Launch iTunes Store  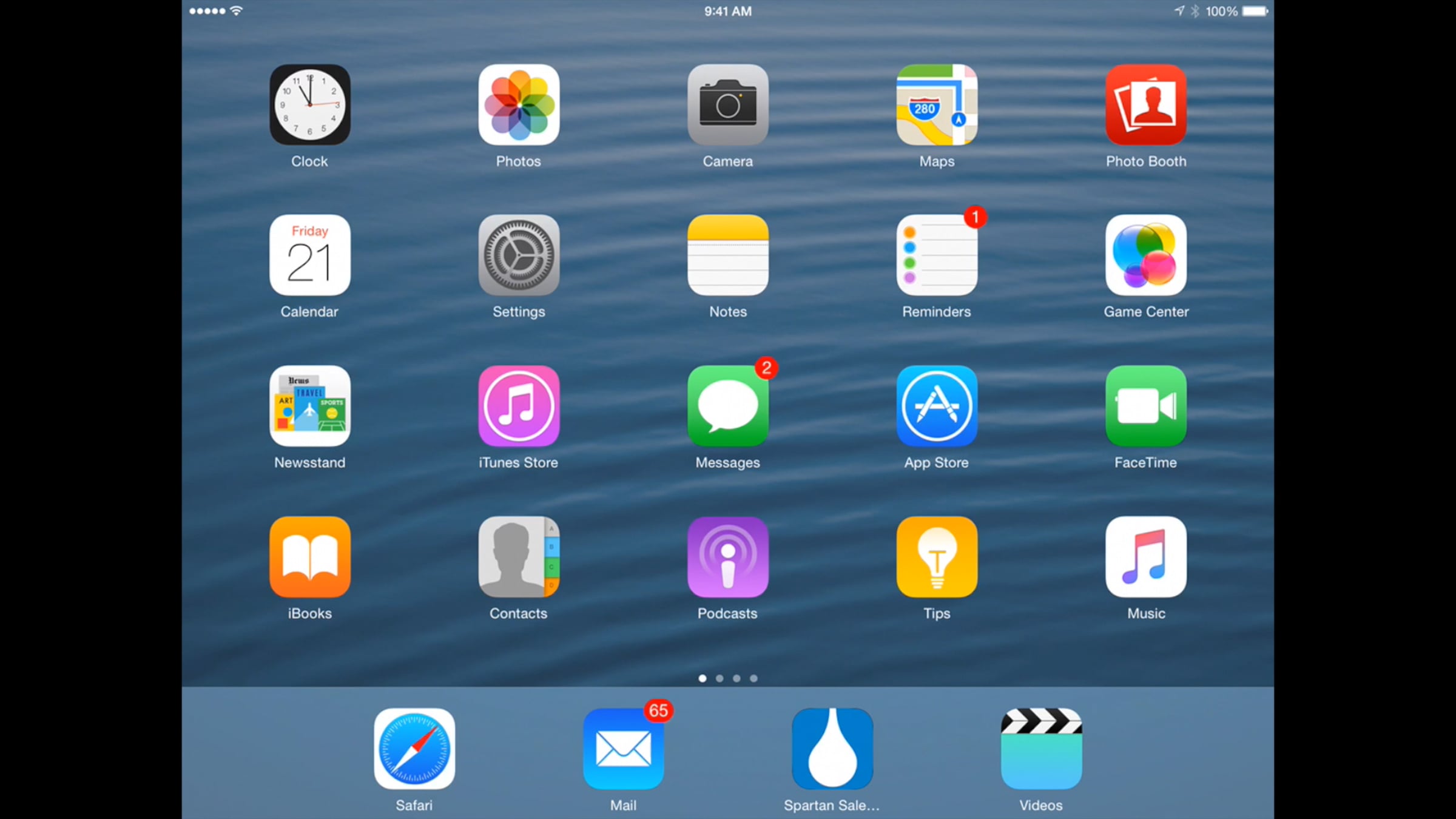(519, 406)
